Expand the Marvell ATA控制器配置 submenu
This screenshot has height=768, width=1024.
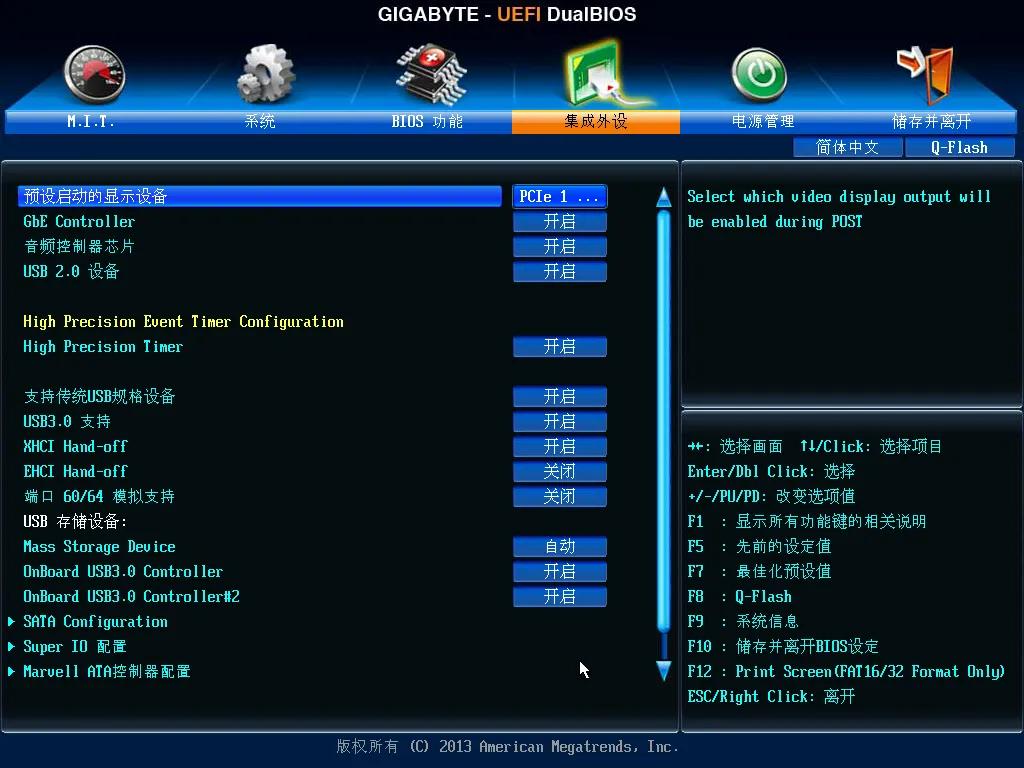106,671
